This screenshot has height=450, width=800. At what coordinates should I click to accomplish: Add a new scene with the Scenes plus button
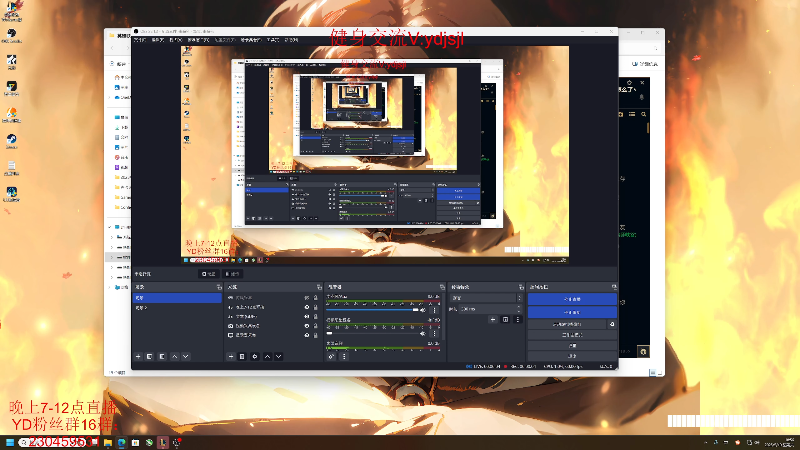point(138,357)
